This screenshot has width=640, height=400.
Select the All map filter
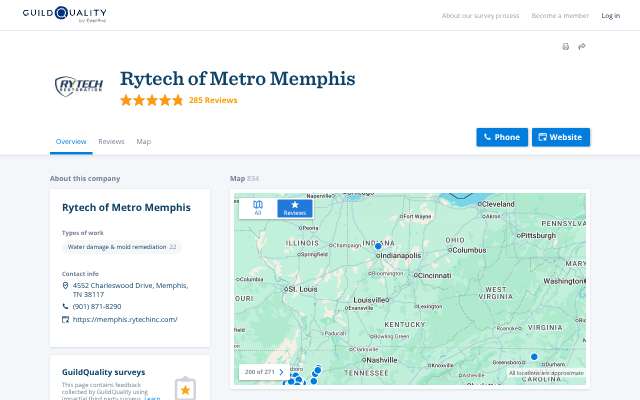258,208
